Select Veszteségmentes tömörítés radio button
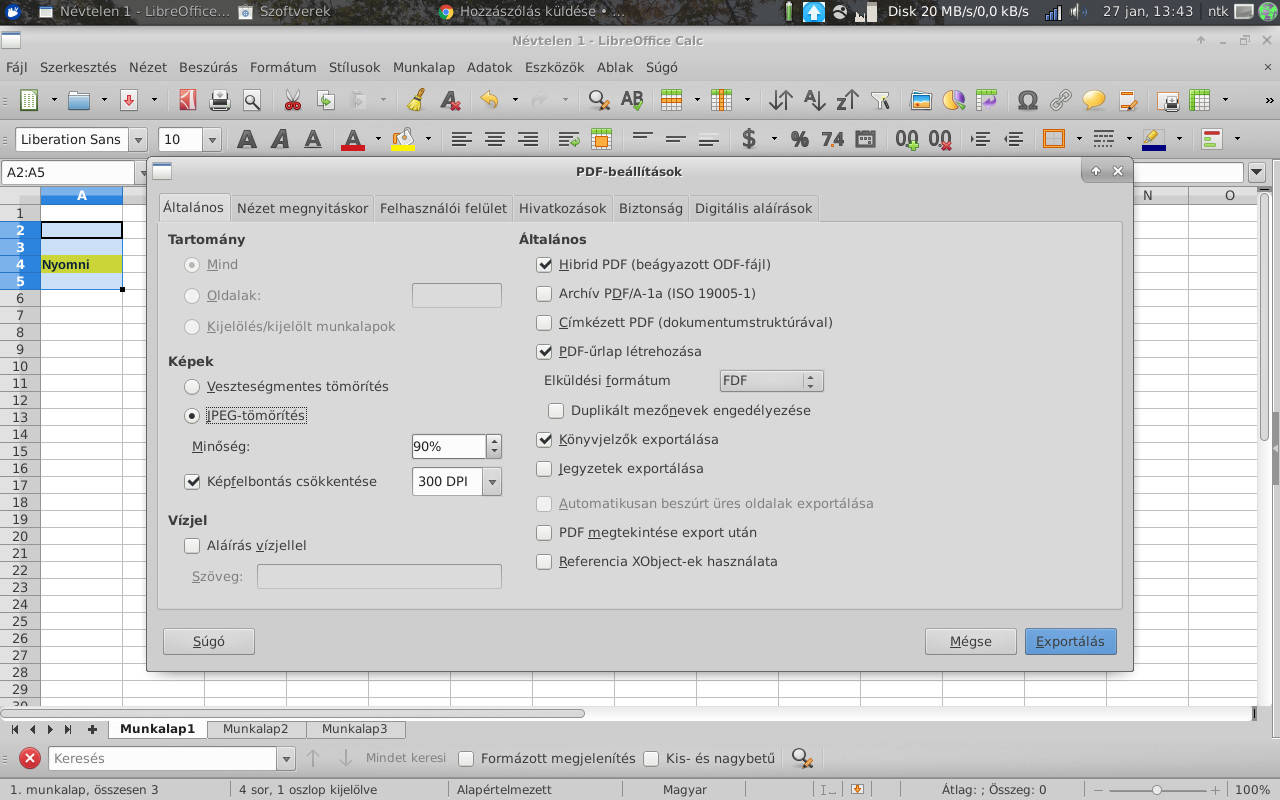 tap(192, 386)
